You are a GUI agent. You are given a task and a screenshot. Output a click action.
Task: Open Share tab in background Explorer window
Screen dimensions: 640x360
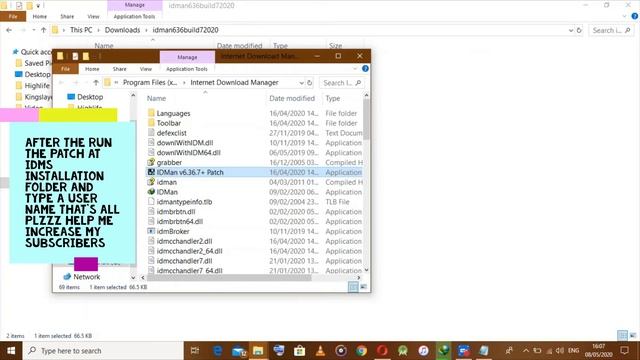pos(67,16)
